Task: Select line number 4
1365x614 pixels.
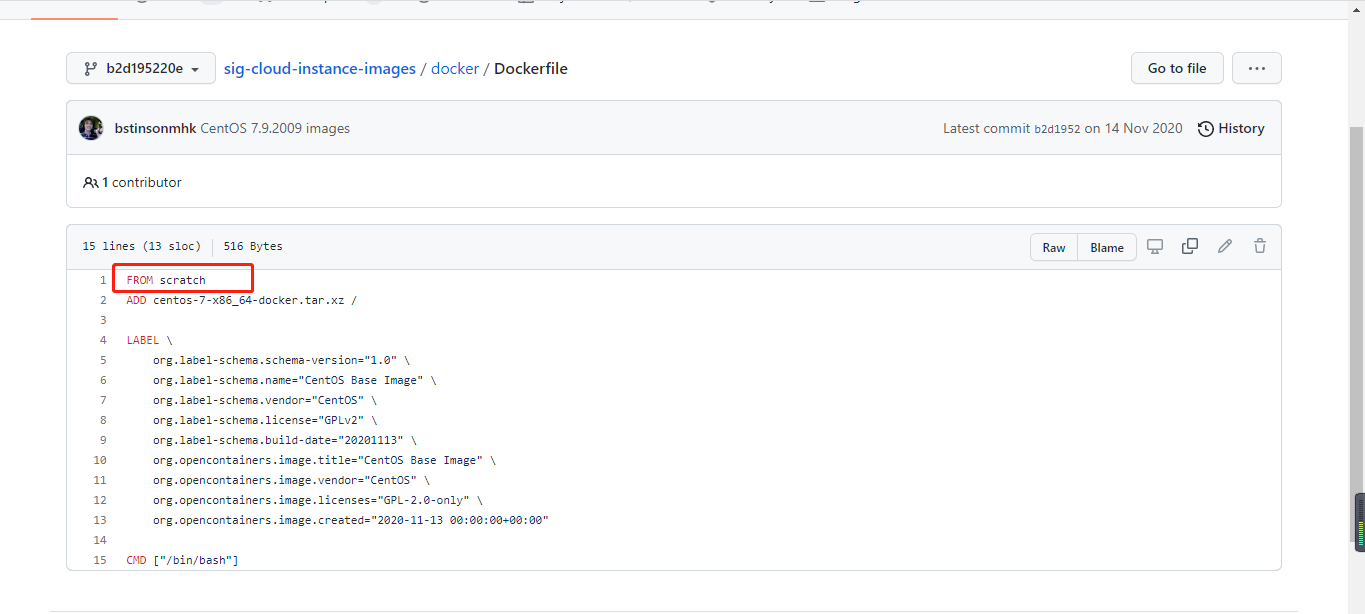Action: pos(102,340)
